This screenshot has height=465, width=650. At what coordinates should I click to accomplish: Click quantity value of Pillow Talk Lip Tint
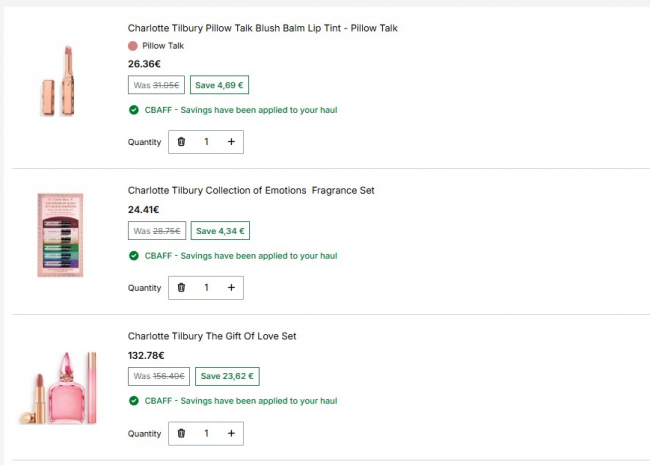click(206, 142)
